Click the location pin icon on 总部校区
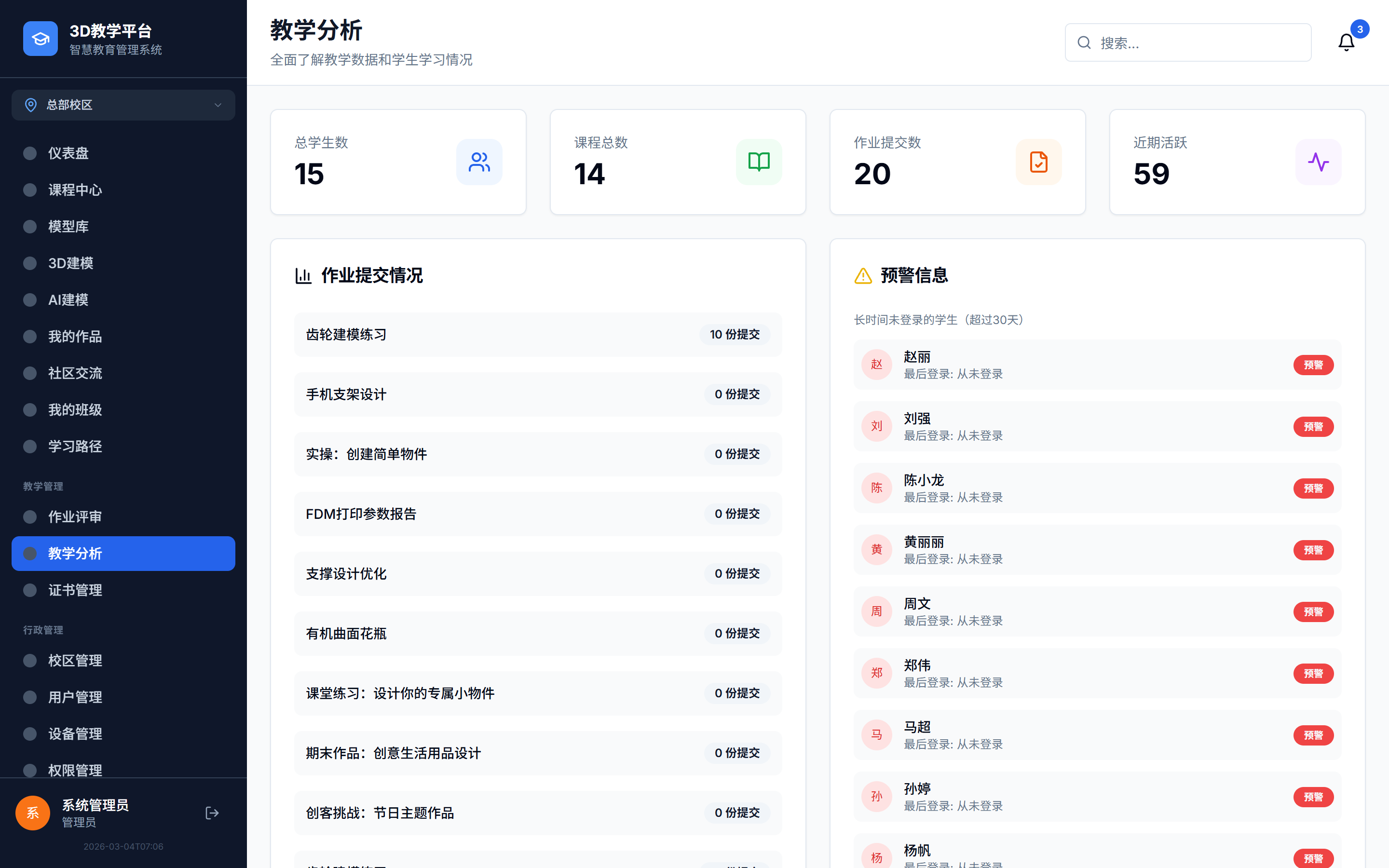 (31, 105)
